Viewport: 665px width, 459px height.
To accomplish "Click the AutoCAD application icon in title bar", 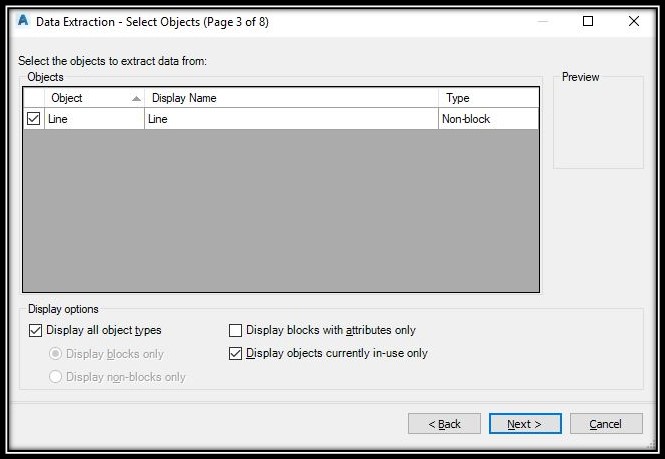I will pos(23,20).
